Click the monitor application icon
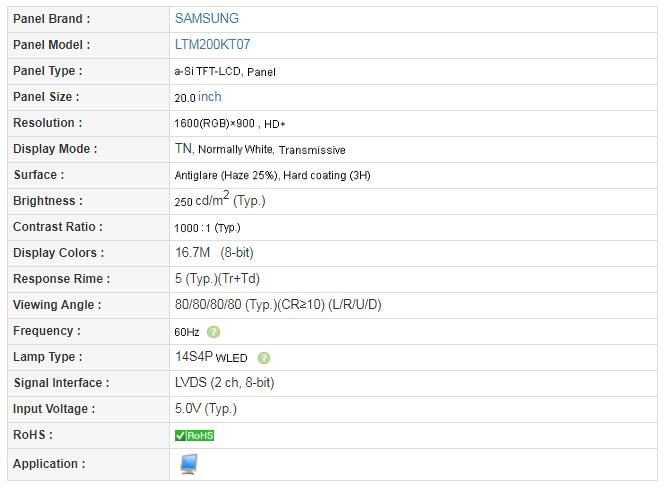This screenshot has height=488, width=665. [x=188, y=464]
